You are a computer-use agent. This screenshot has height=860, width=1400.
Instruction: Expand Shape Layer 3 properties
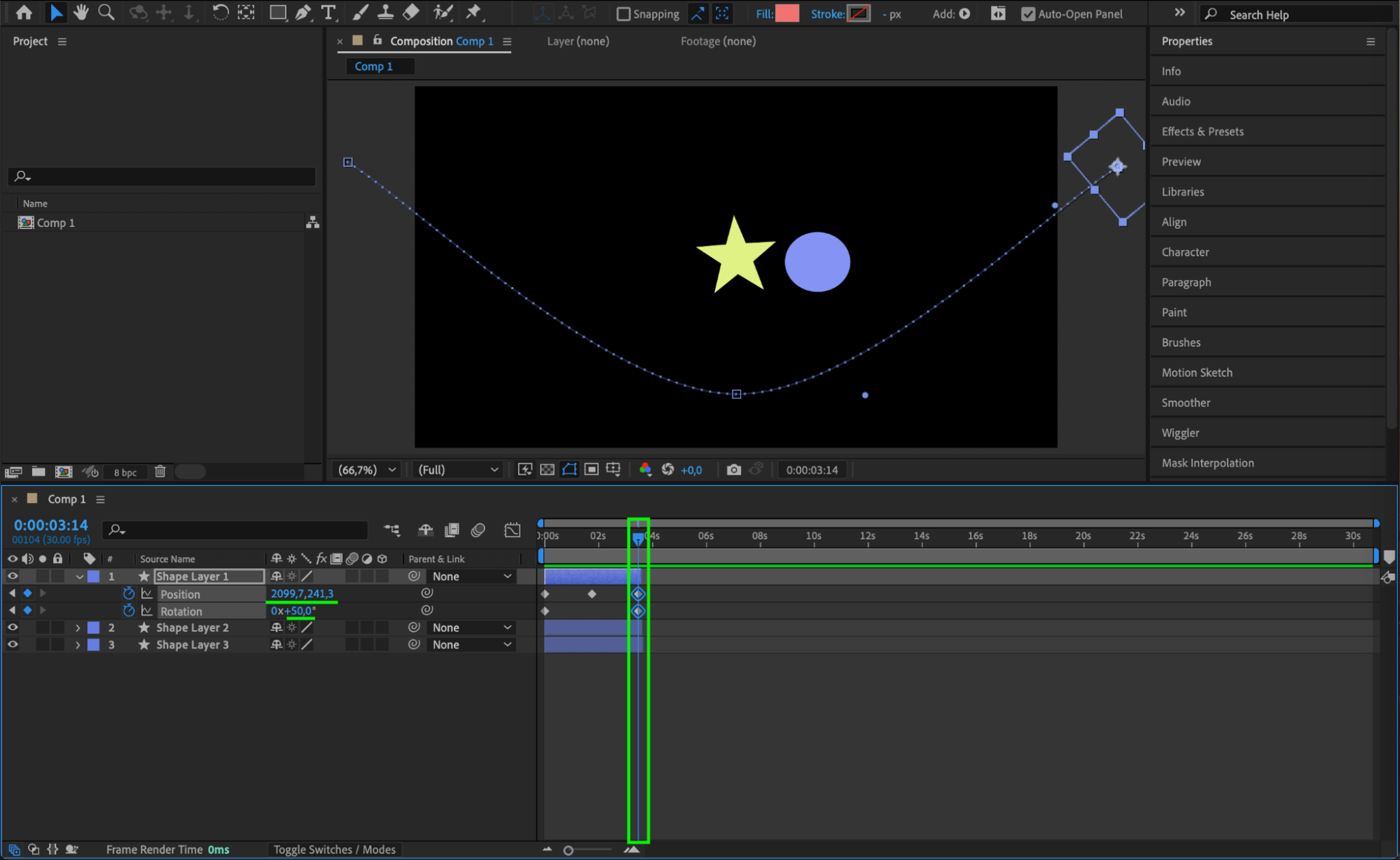click(x=78, y=645)
